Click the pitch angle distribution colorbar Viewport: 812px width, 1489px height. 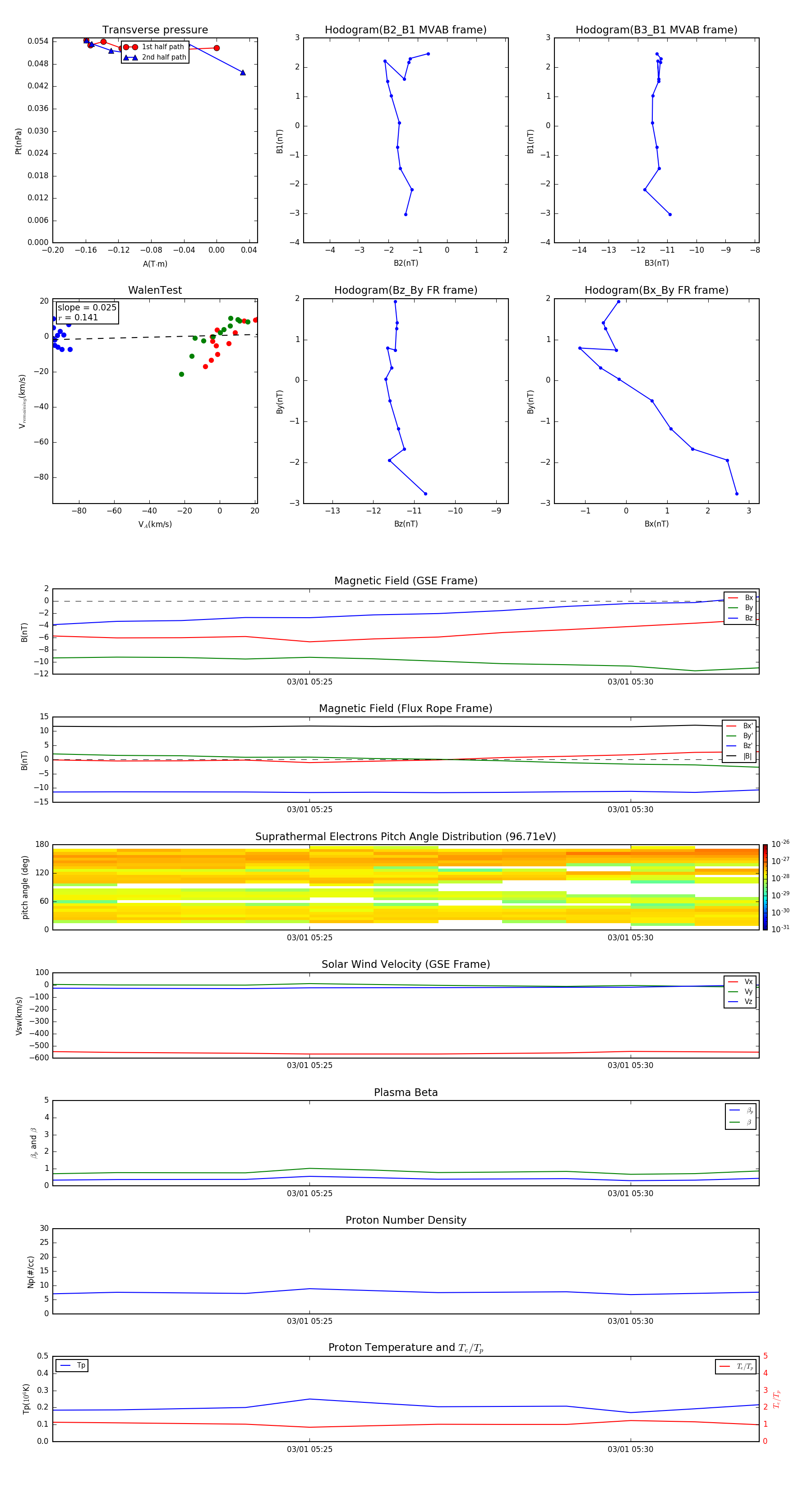(x=765, y=887)
